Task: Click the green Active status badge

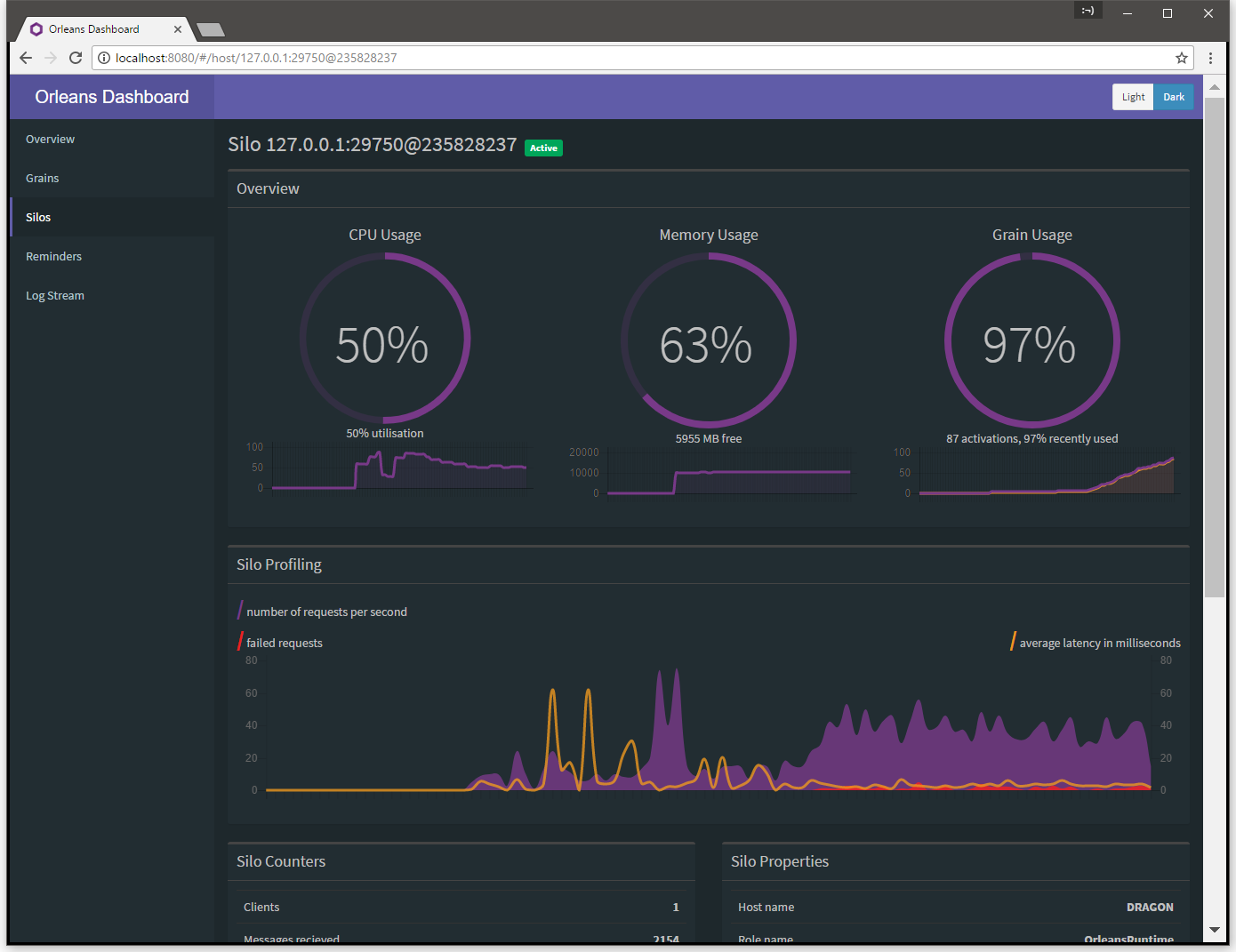Action: (x=543, y=148)
